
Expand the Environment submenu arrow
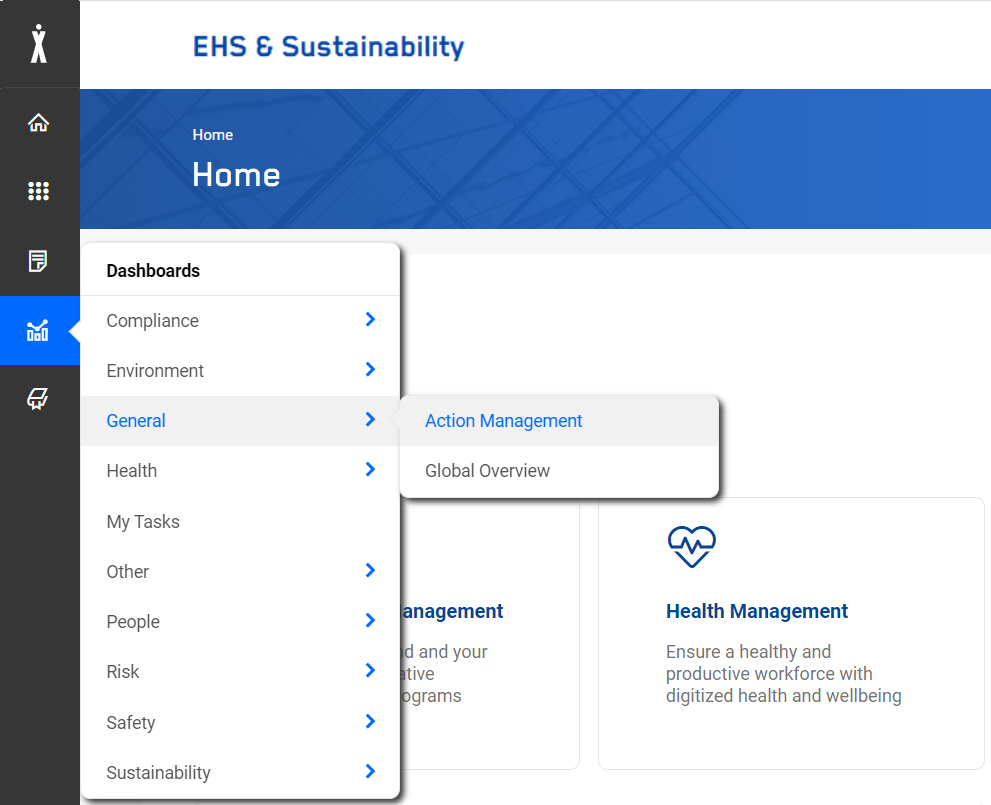370,370
